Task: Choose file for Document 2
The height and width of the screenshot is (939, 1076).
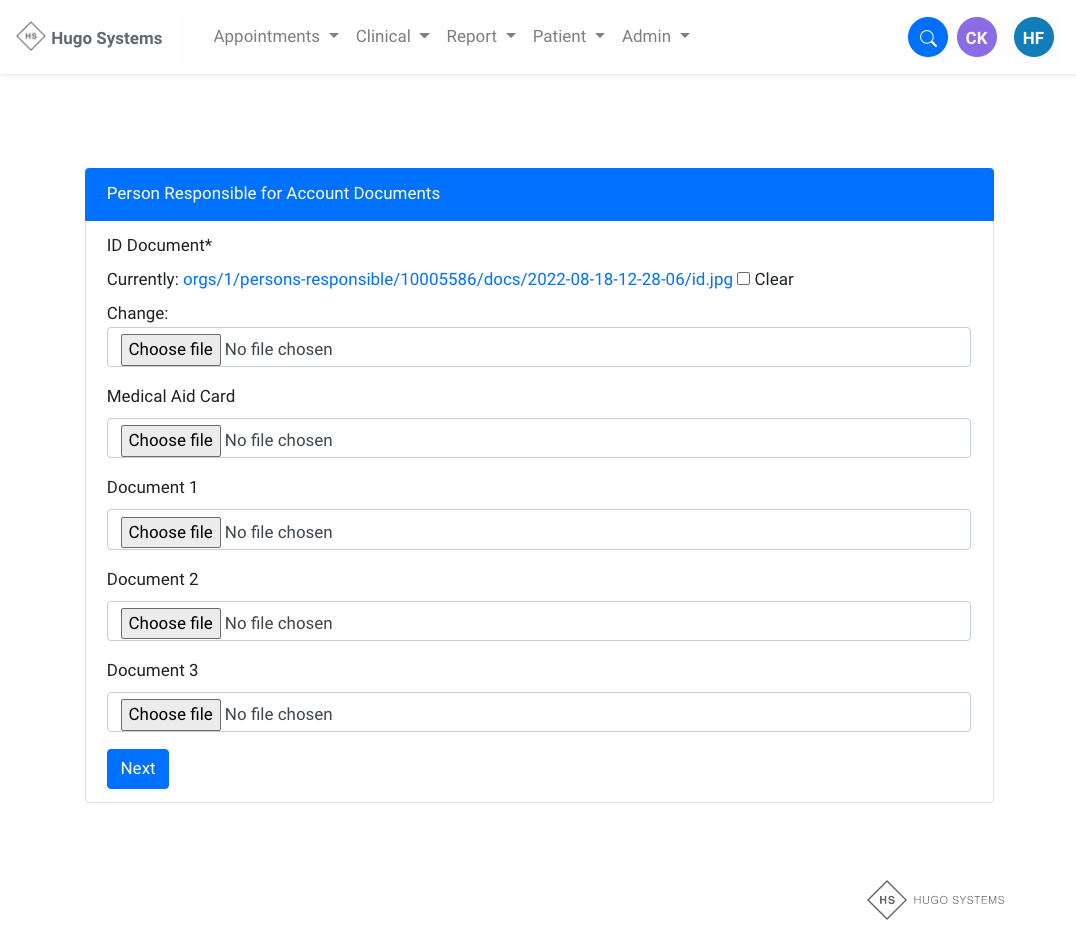Action: coord(171,623)
